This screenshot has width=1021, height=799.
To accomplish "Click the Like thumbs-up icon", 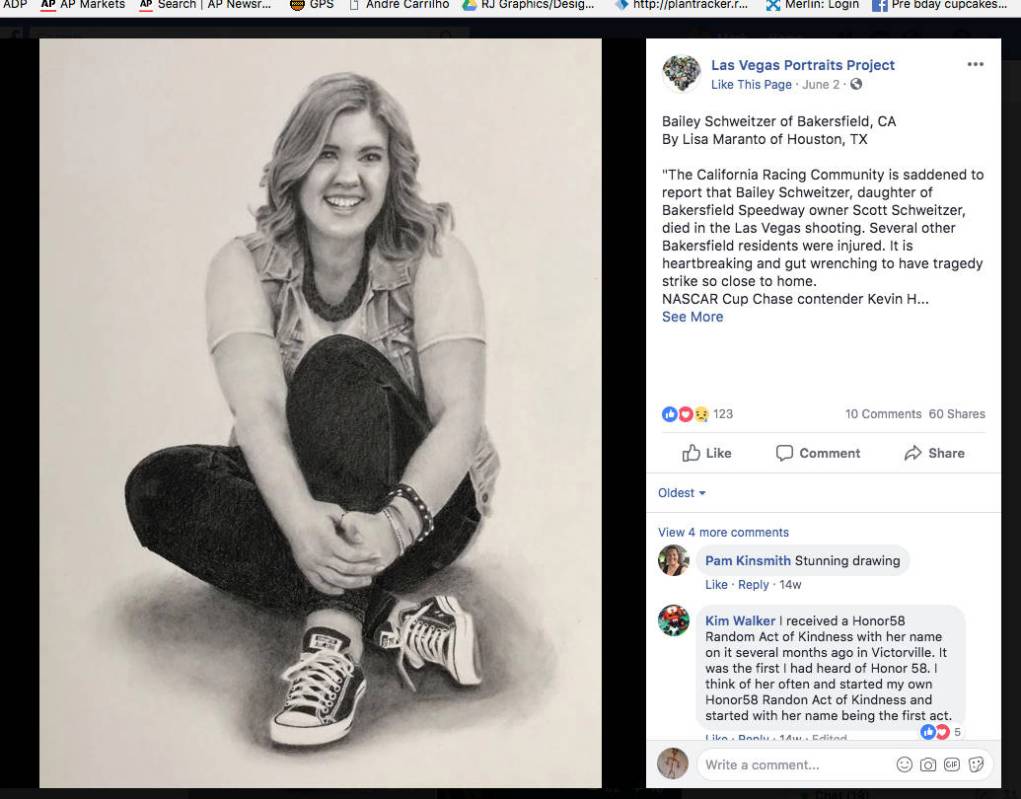I will point(691,453).
